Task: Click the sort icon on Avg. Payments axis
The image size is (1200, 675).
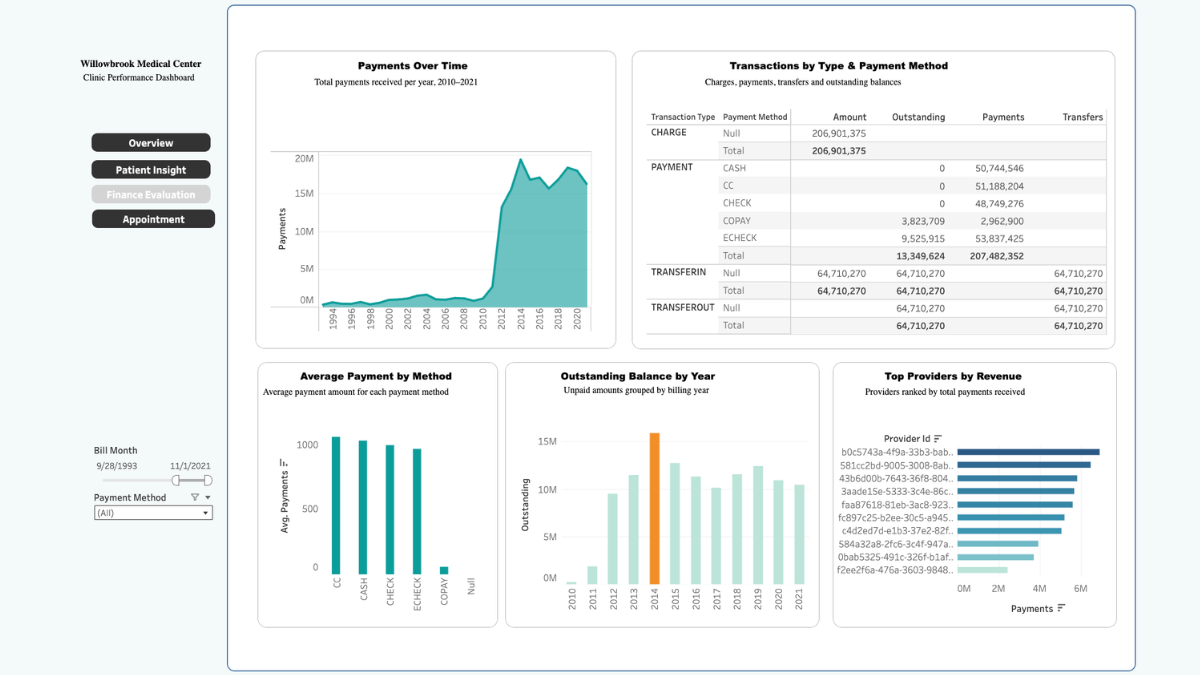Action: pyautogui.click(x=285, y=463)
